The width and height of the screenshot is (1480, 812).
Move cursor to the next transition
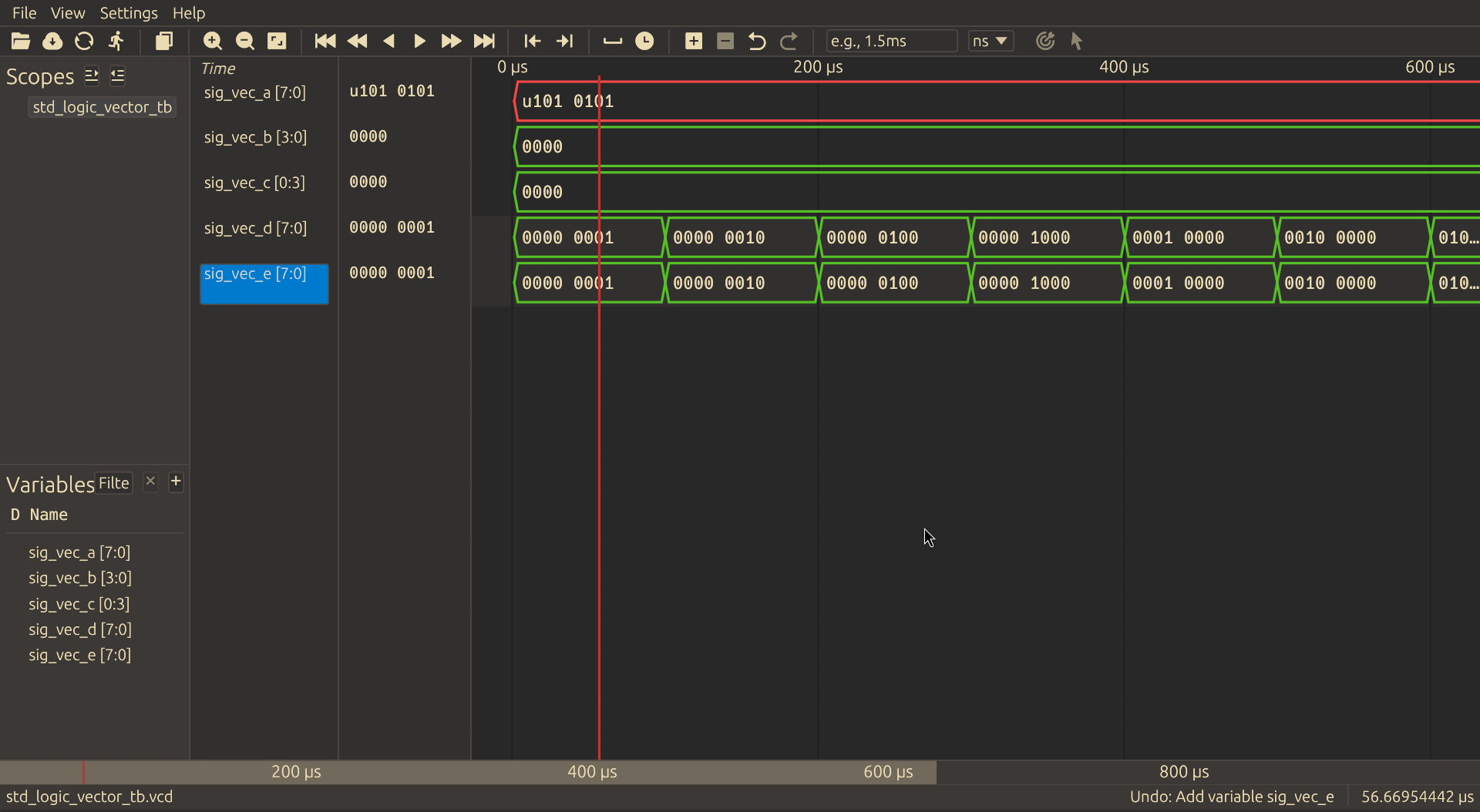[x=565, y=41]
